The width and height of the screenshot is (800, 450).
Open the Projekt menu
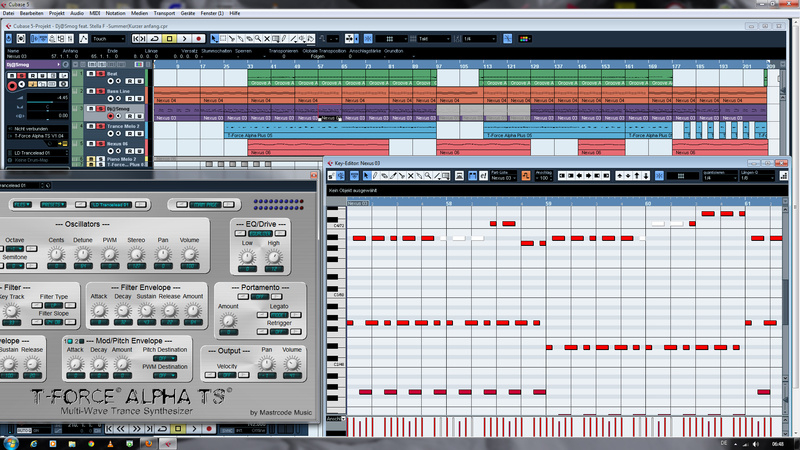pyautogui.click(x=57, y=13)
